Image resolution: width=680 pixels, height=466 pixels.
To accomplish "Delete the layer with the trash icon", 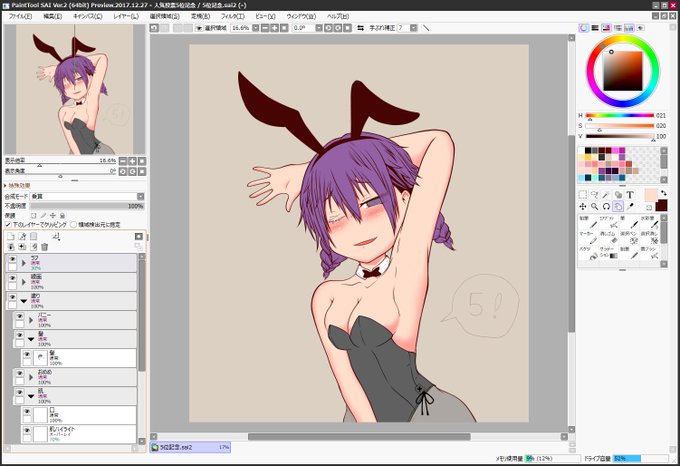I will (44, 247).
